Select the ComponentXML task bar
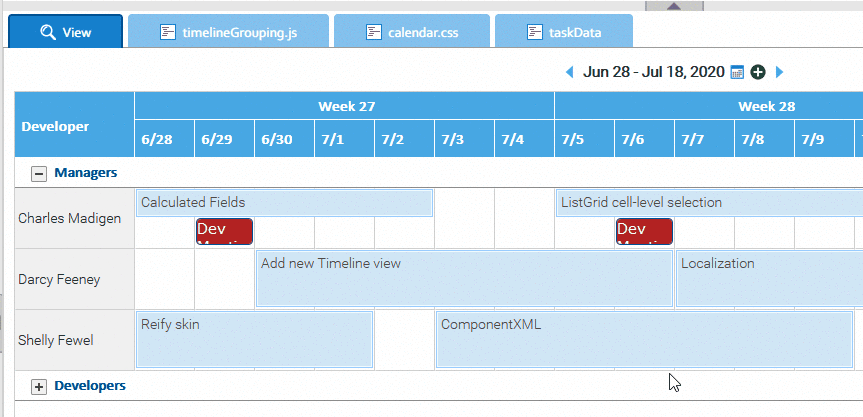Screen dimensions: 863x417 [644, 340]
